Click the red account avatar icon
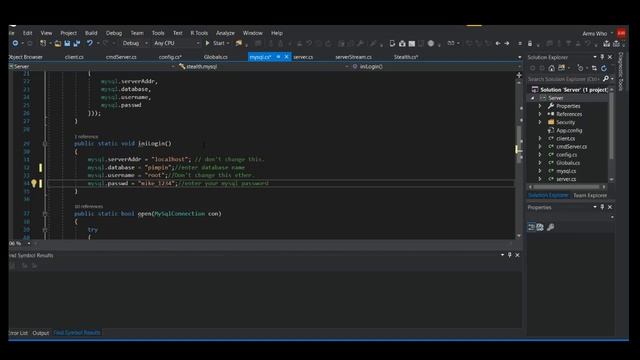The width and height of the screenshot is (640, 360). coord(622,33)
